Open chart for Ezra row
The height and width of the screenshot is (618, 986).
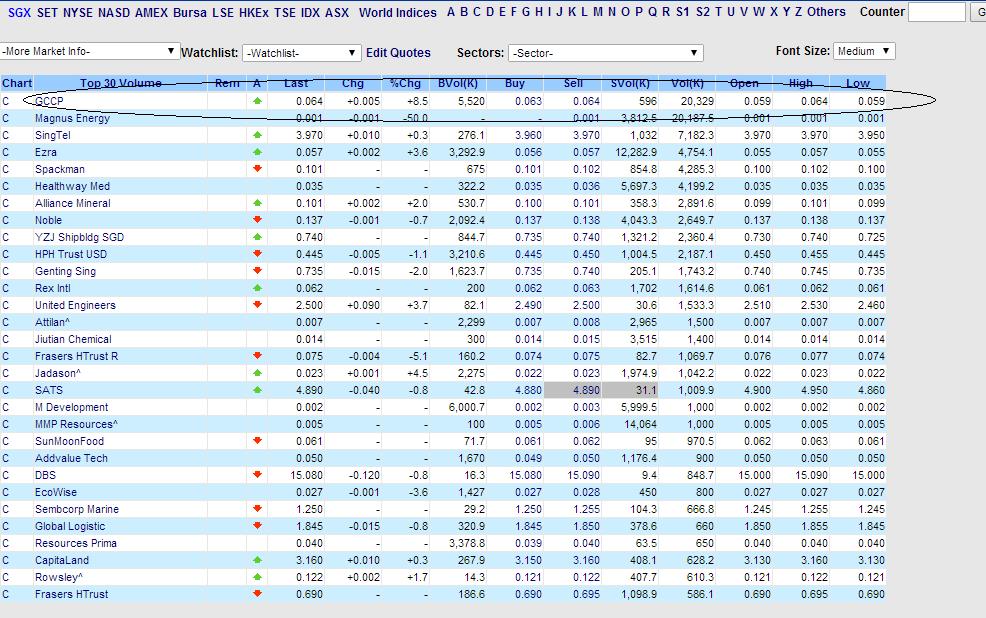point(6,152)
